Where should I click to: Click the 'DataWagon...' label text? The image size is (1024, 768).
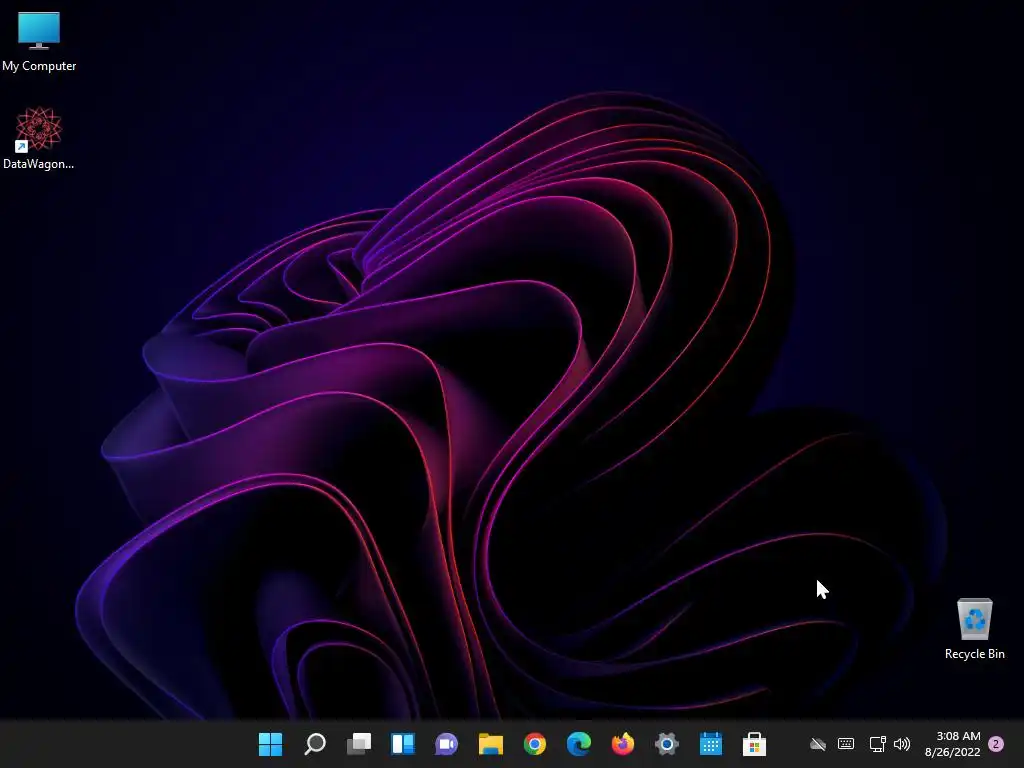coord(39,164)
